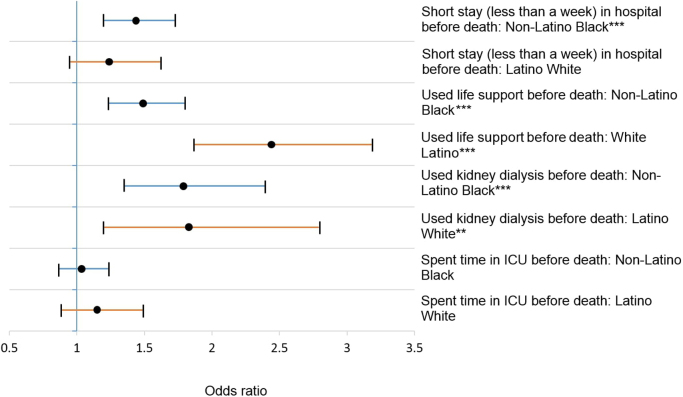Image resolution: width=683 pixels, height=397 pixels.
Task: Click the Short stay Non-Latino Black data point
Action: coord(136,20)
